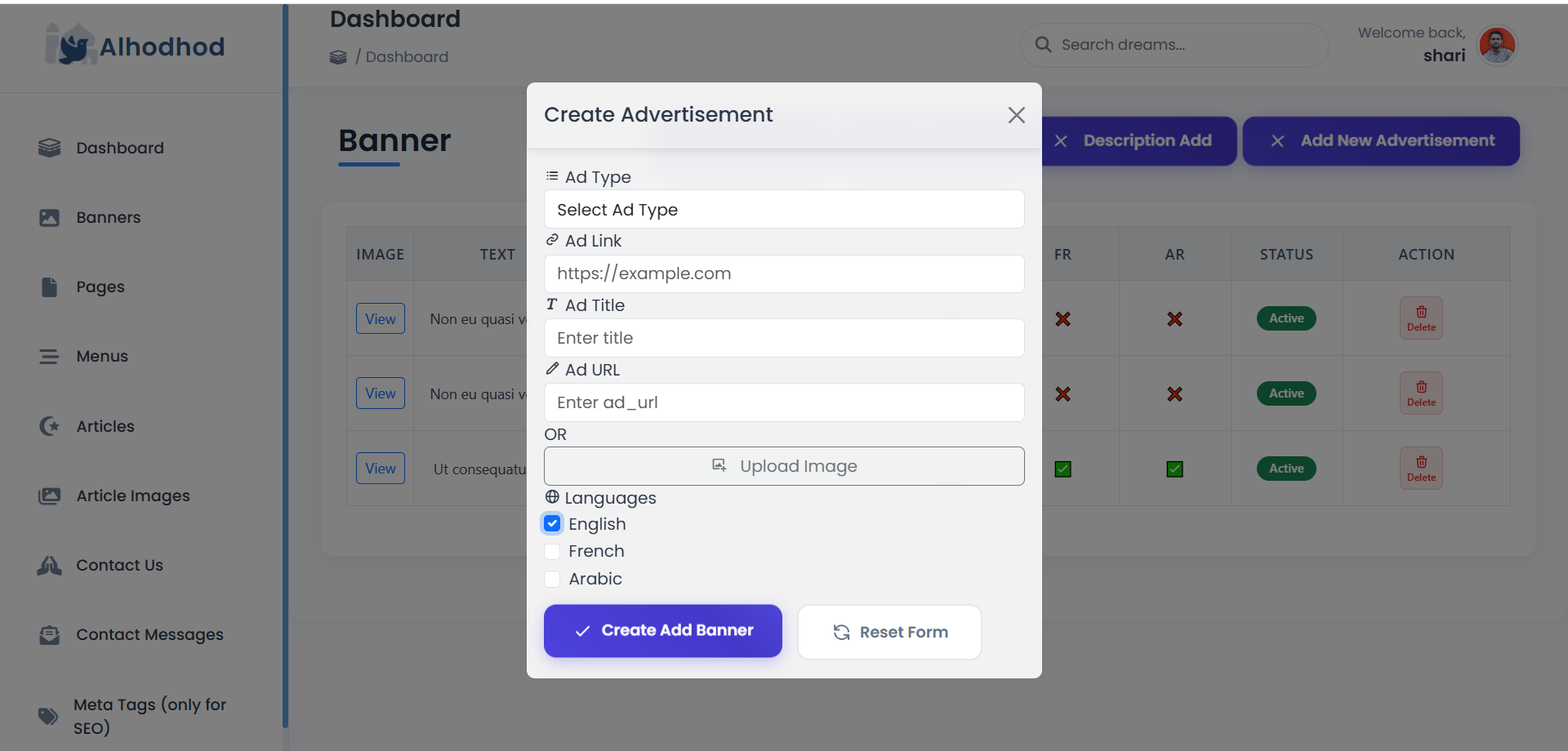Enable the Arabic language checkbox
The image size is (1568, 751).
552,580
